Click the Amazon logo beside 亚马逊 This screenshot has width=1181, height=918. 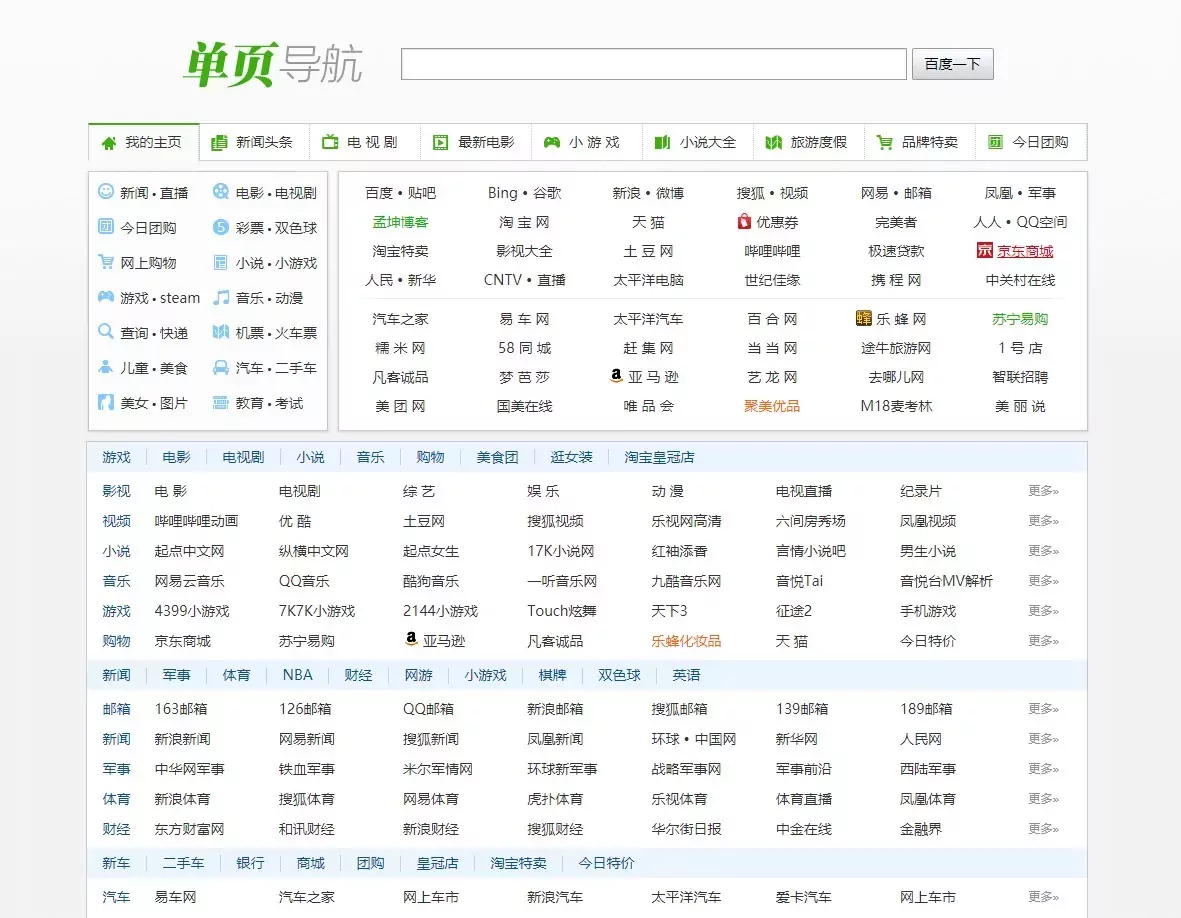click(x=618, y=376)
